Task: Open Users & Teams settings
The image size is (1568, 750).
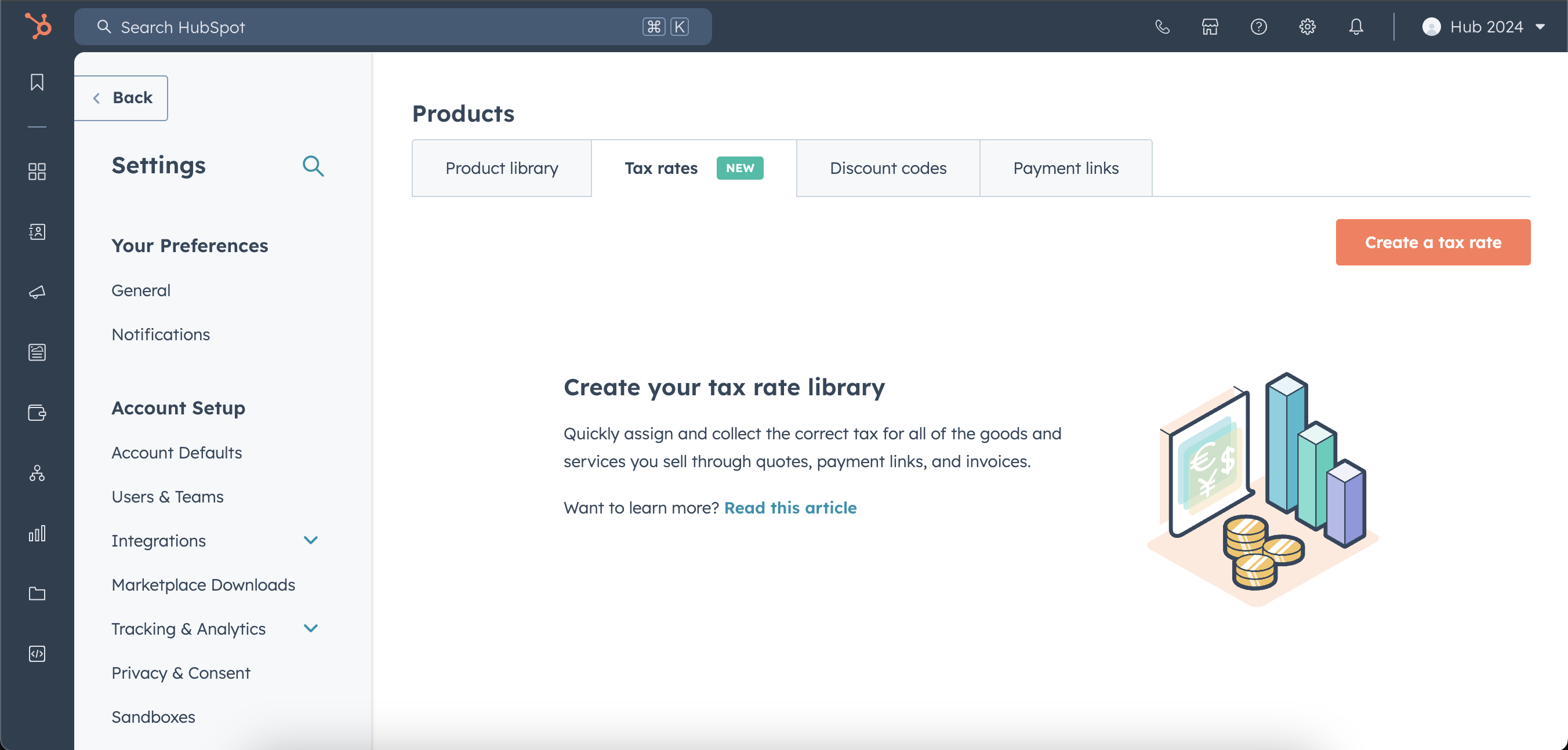Action: [x=168, y=497]
